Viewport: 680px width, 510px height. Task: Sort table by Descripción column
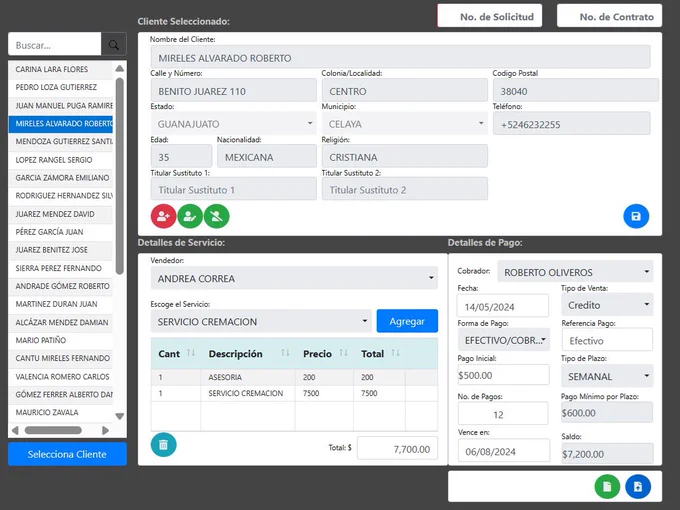(285, 353)
